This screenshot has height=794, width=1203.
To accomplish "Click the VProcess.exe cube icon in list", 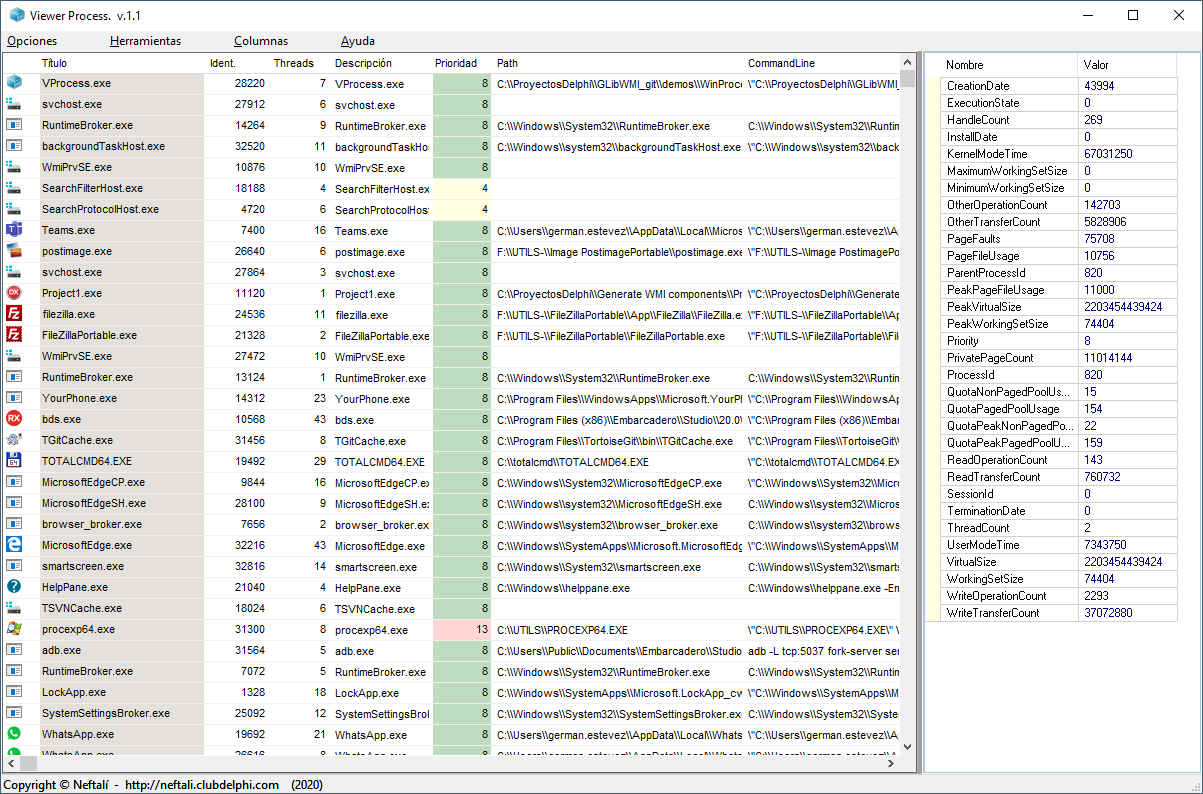I will pos(14,83).
